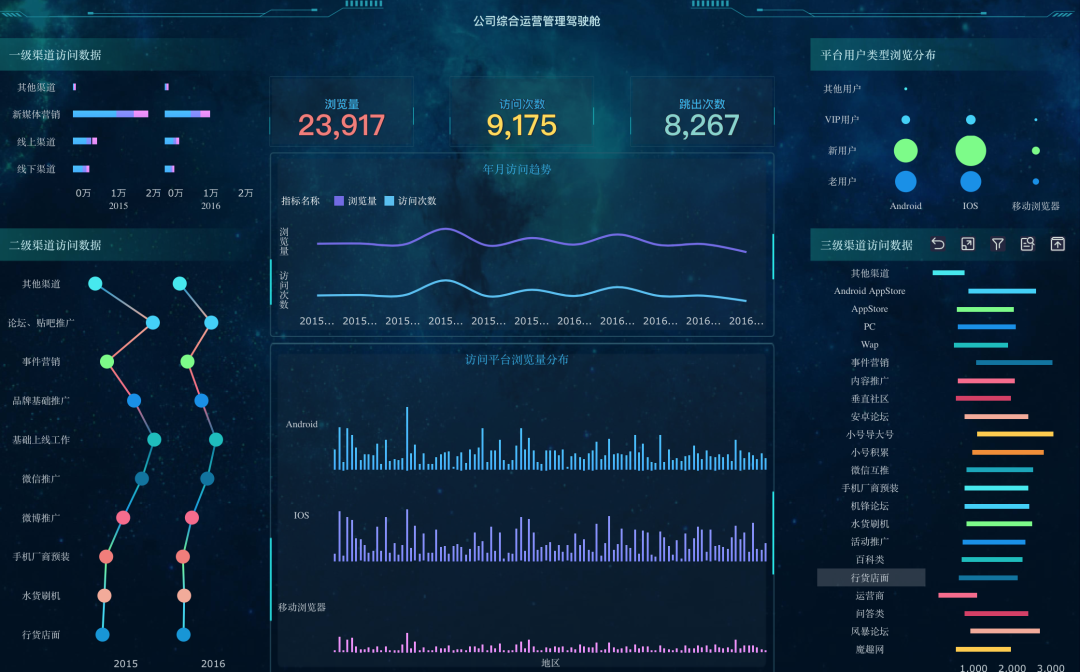
Task: Click the 年月访问趋势 chart title
Action: (517, 169)
